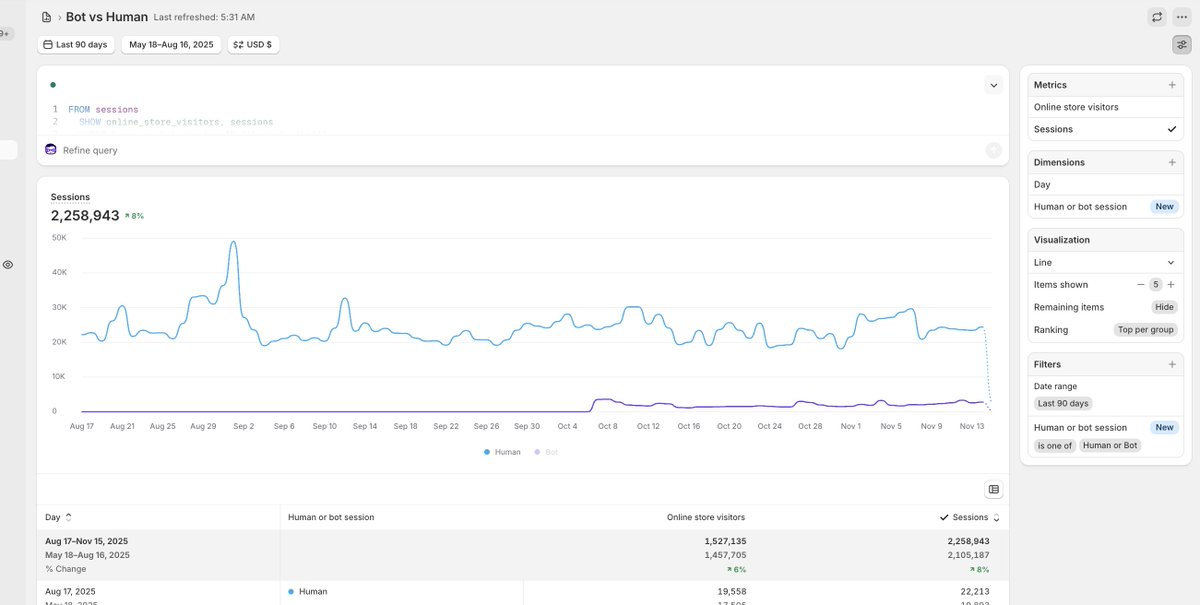
Task: Toggle Remaining items Hide setting
Action: coord(1164,307)
